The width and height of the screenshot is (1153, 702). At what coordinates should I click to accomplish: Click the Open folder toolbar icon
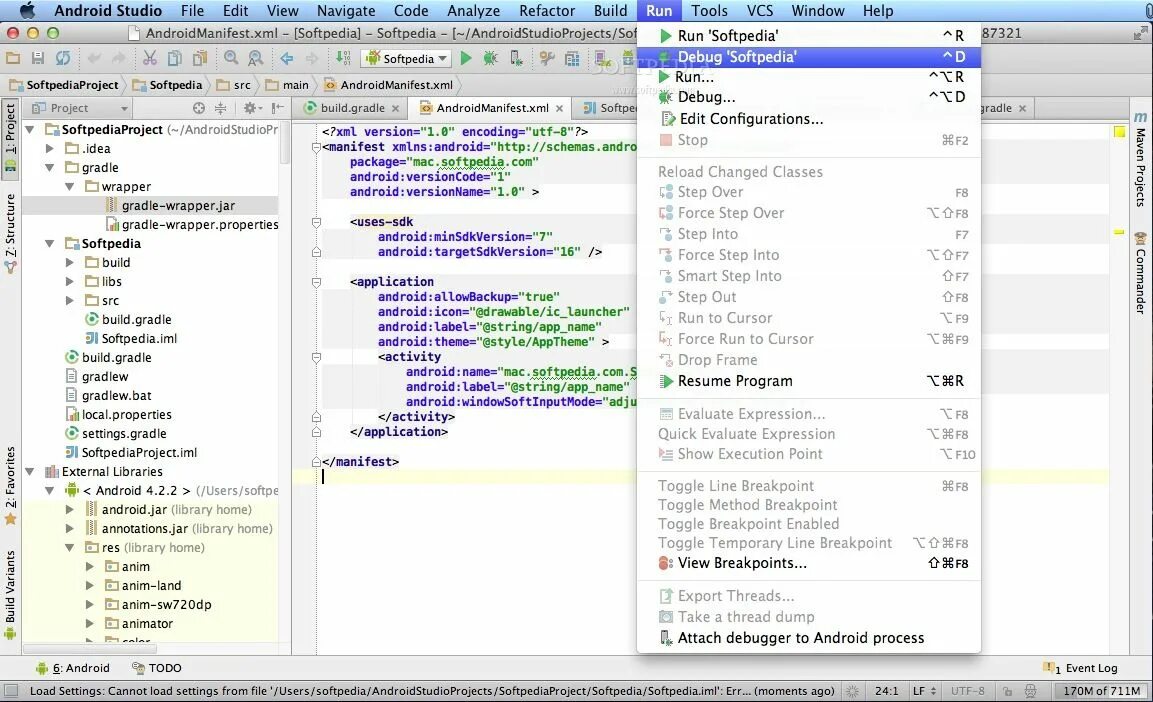coord(13,58)
